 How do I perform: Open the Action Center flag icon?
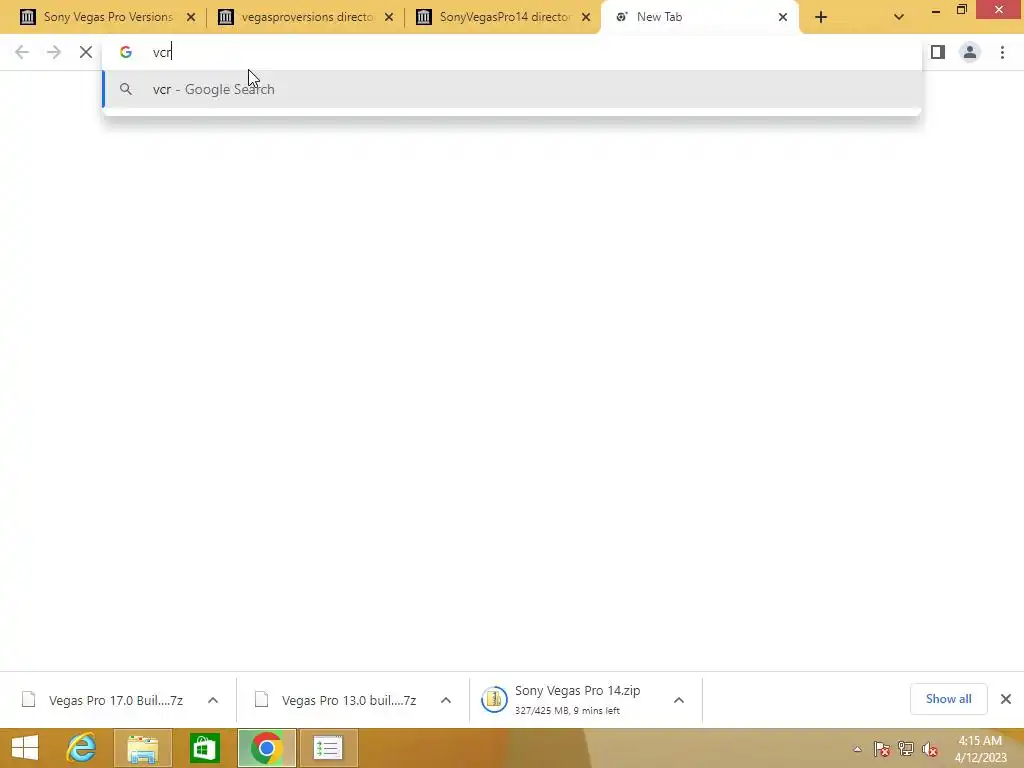tap(882, 748)
